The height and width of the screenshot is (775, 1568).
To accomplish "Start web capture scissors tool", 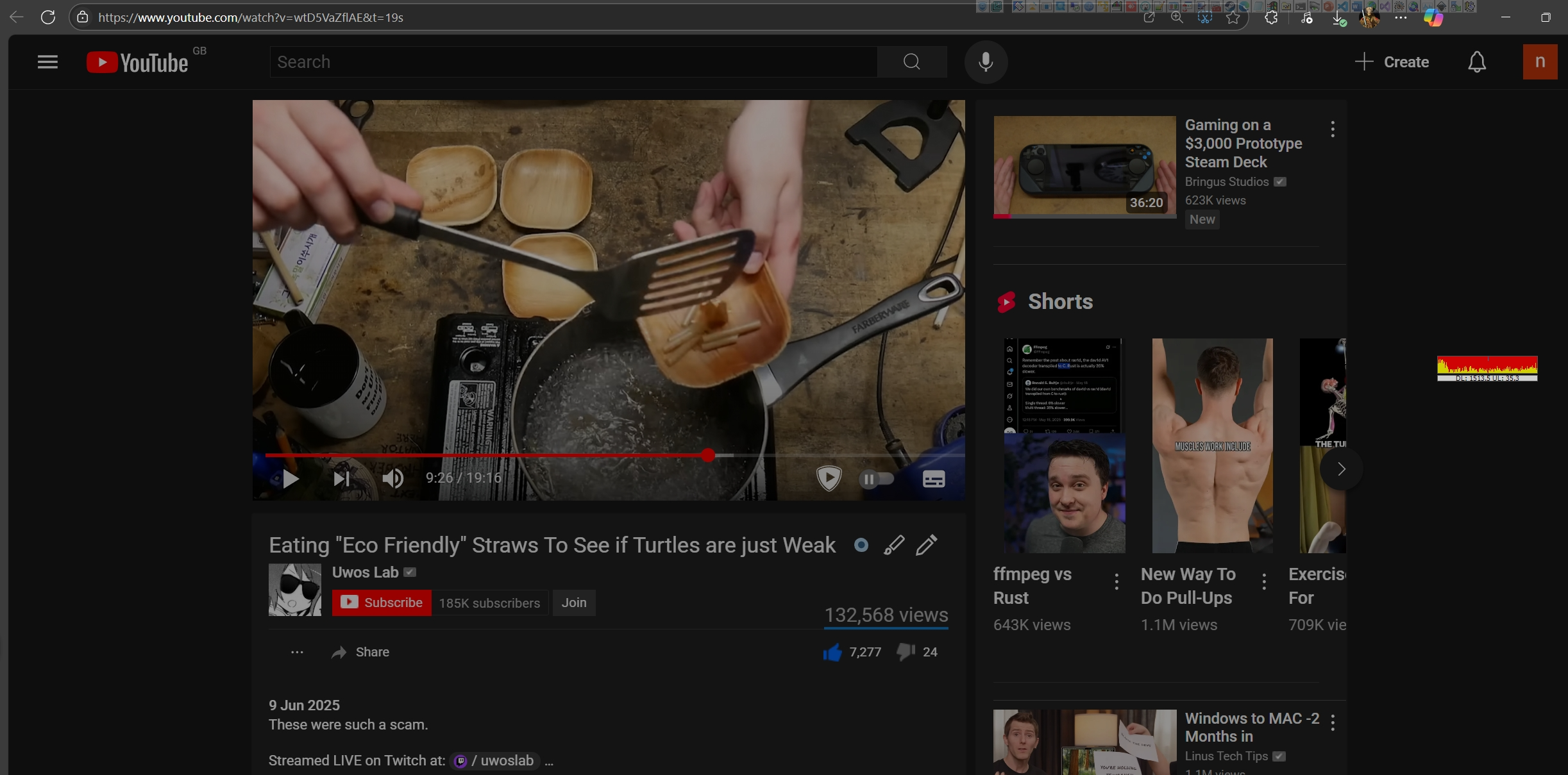I will point(1205,18).
